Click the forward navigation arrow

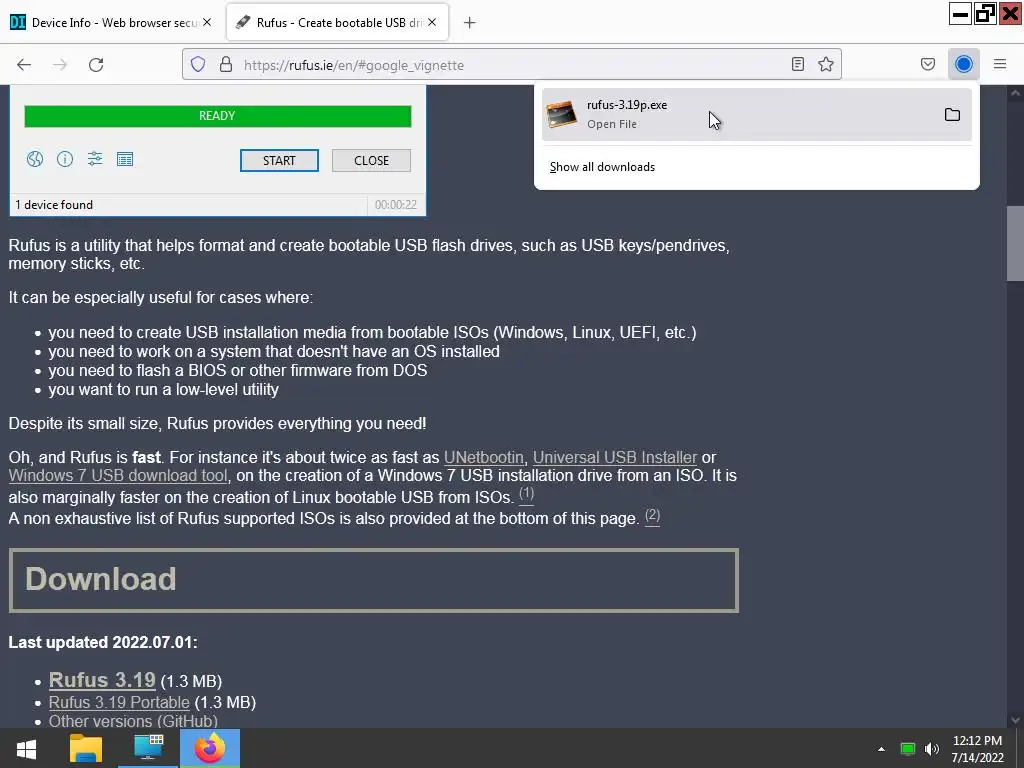(x=60, y=65)
